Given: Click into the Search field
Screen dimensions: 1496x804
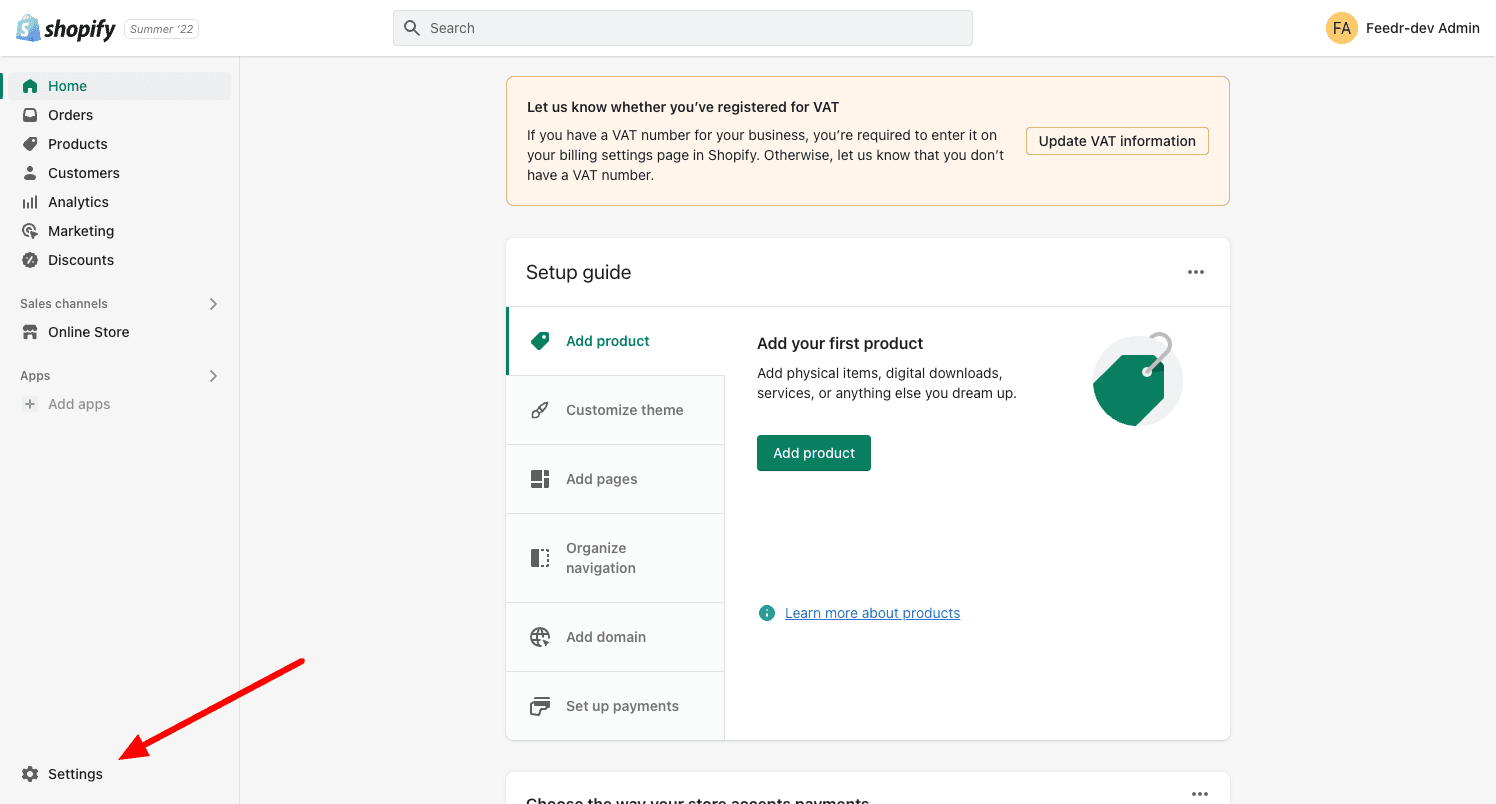Looking at the screenshot, I should click(x=683, y=28).
